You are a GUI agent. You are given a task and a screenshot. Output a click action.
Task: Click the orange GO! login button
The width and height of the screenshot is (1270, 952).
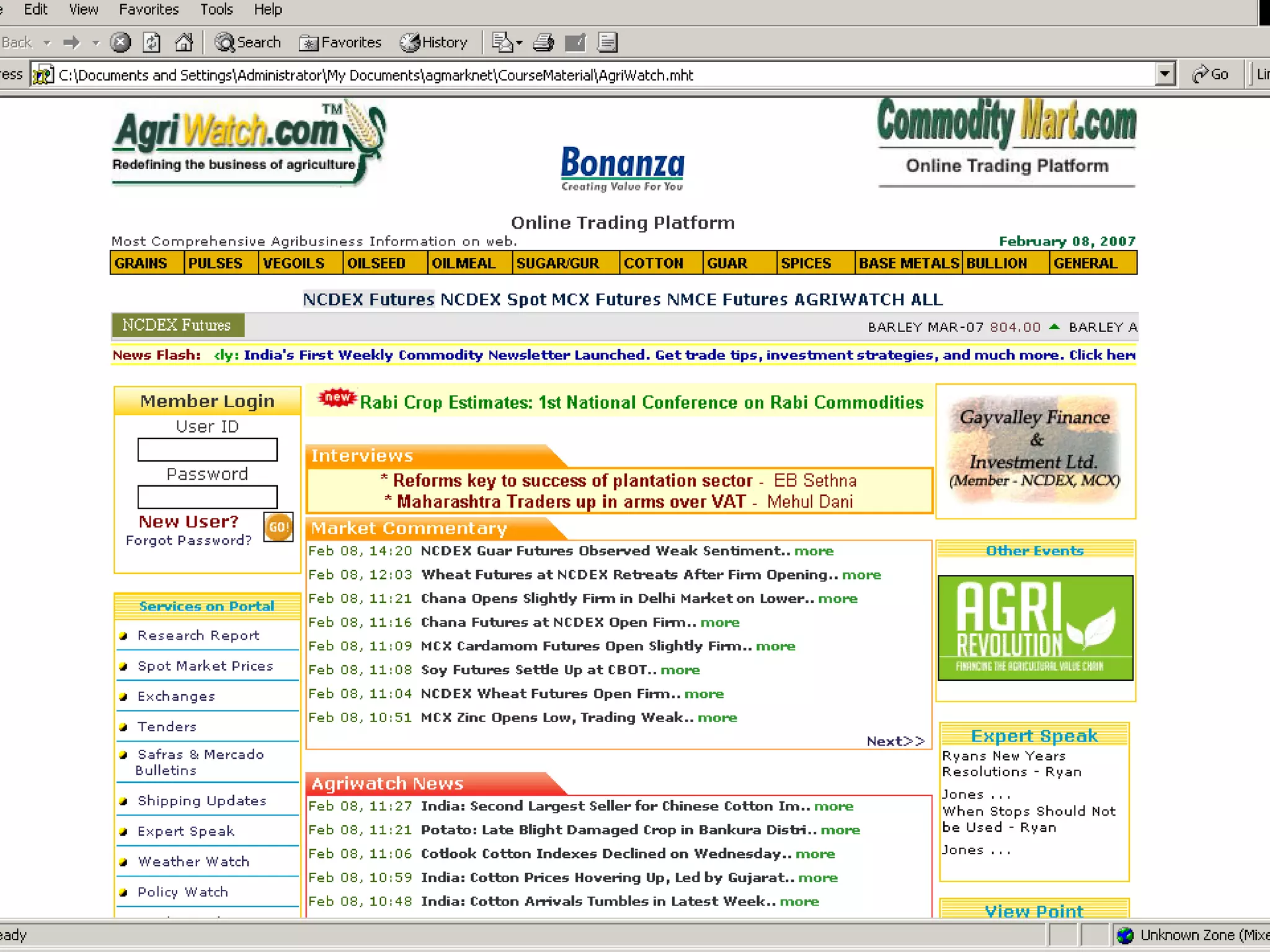pyautogui.click(x=278, y=527)
